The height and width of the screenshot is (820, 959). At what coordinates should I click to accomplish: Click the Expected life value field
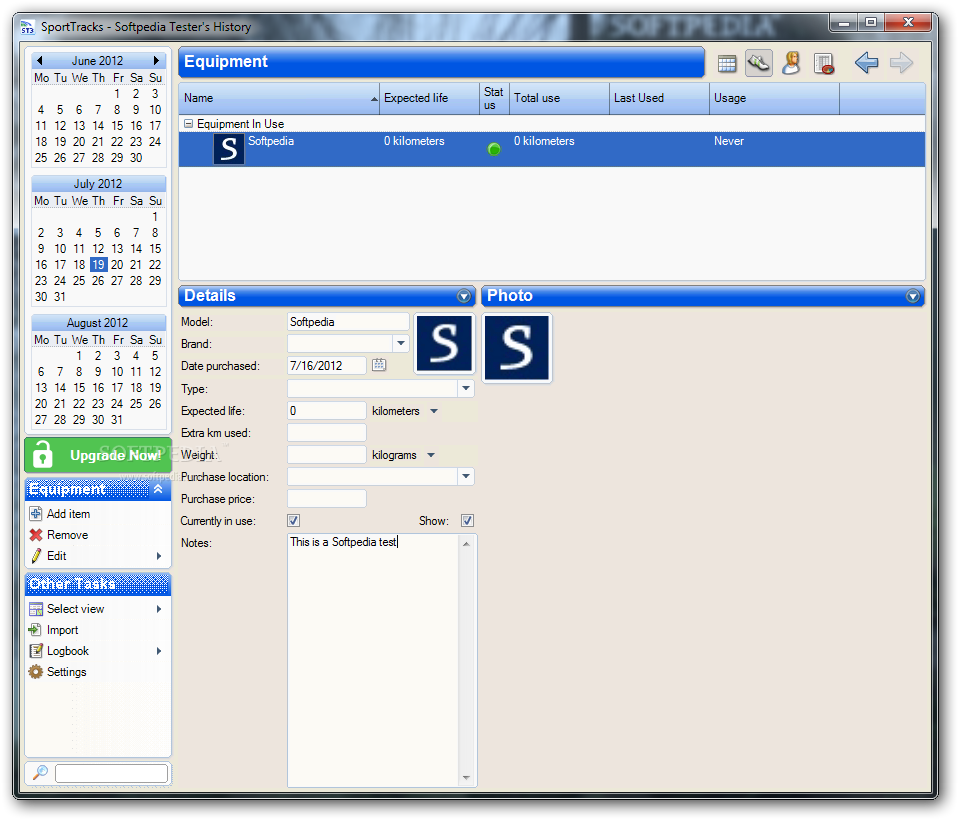(327, 411)
